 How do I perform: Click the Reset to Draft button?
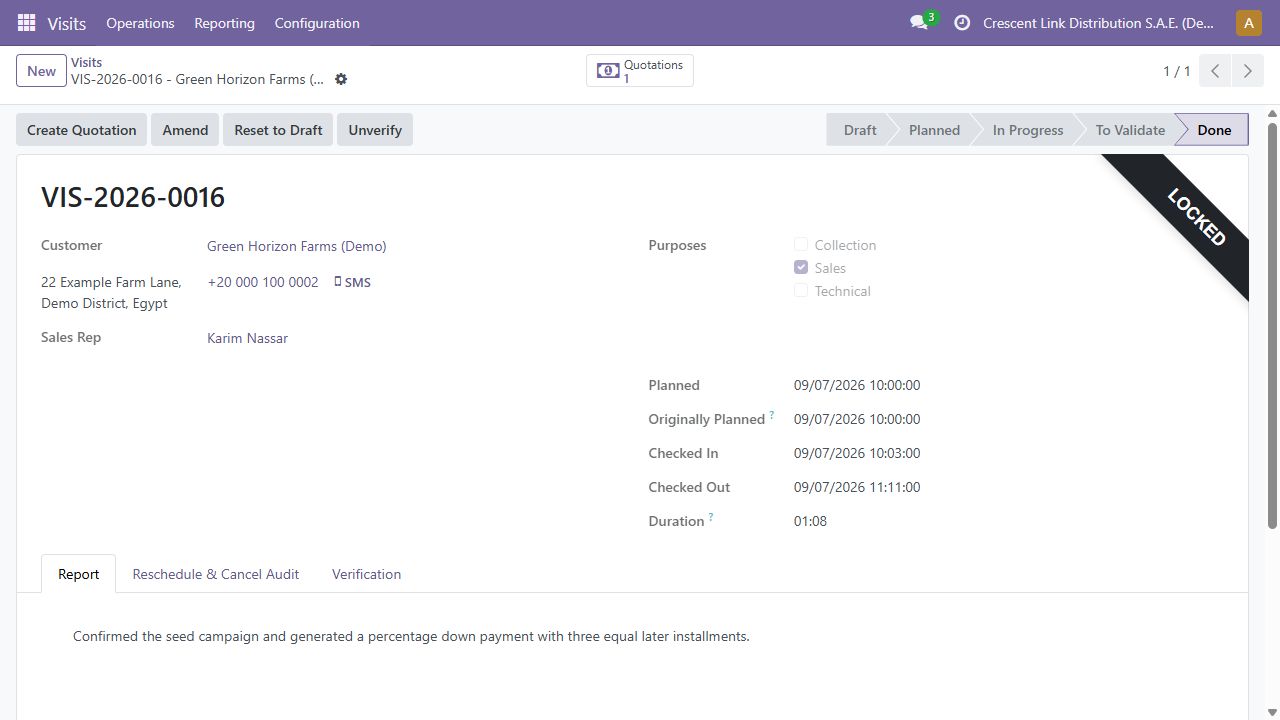tap(278, 130)
